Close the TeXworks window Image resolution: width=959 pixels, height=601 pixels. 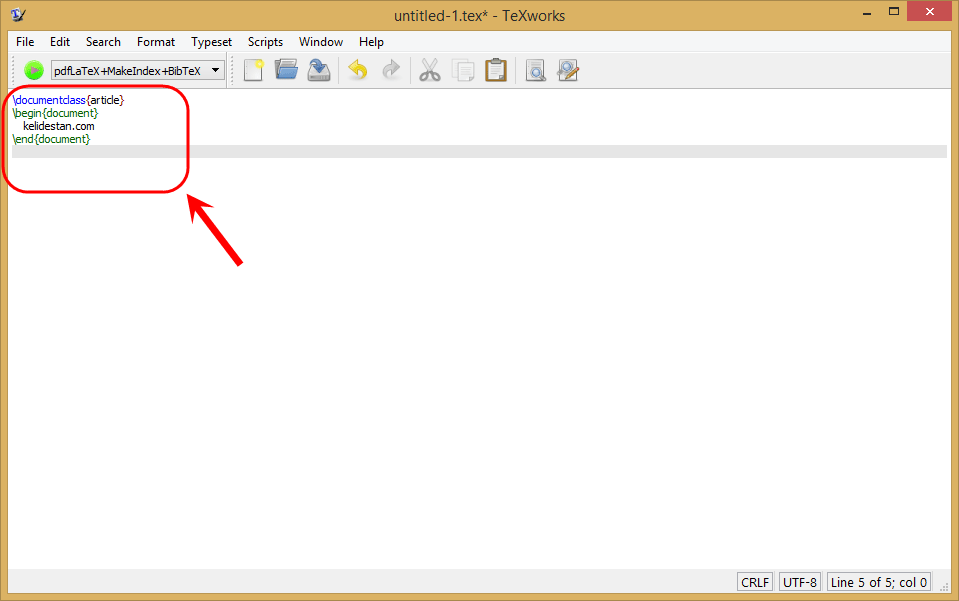(930, 12)
